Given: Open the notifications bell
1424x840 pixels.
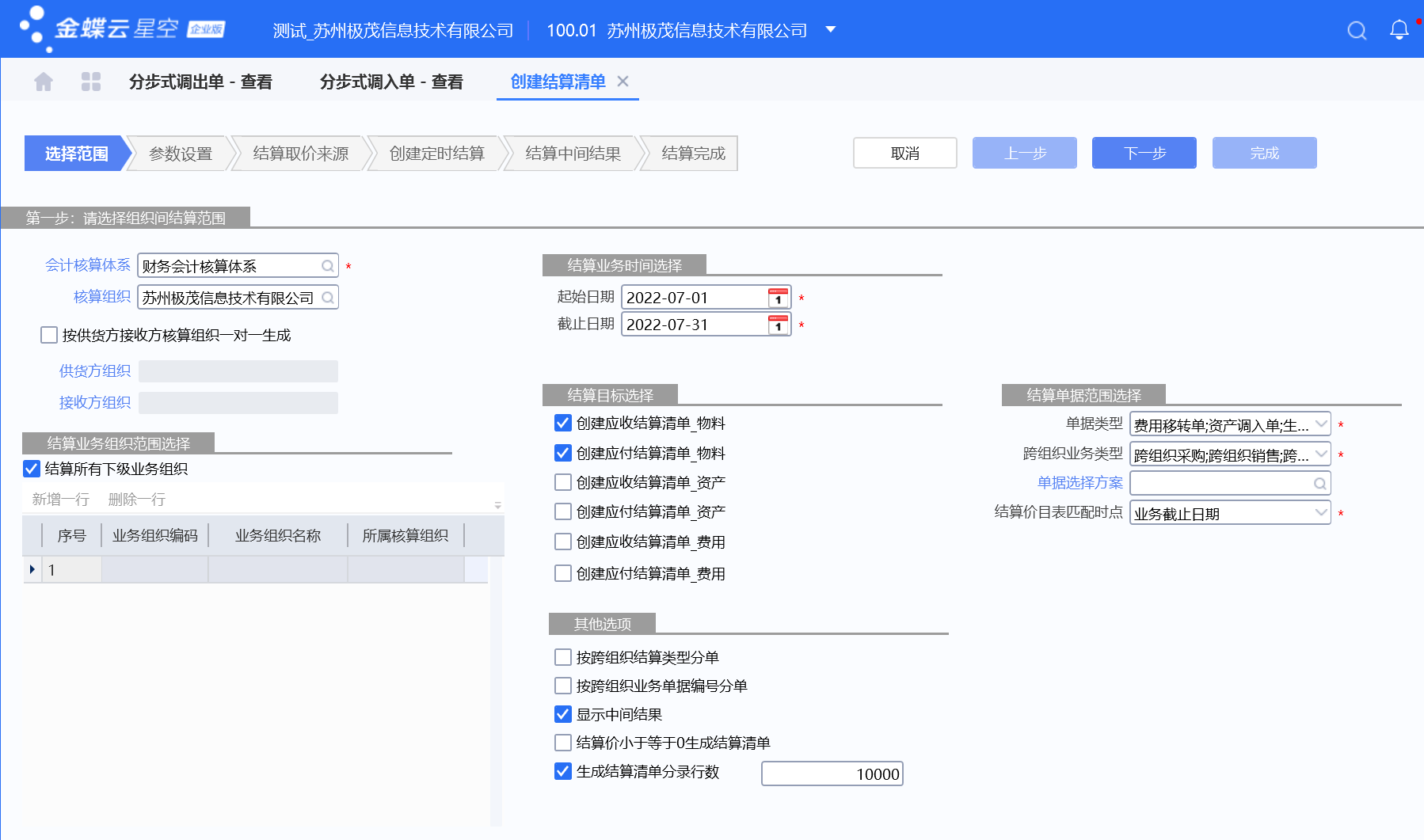Looking at the screenshot, I should tap(1399, 30).
